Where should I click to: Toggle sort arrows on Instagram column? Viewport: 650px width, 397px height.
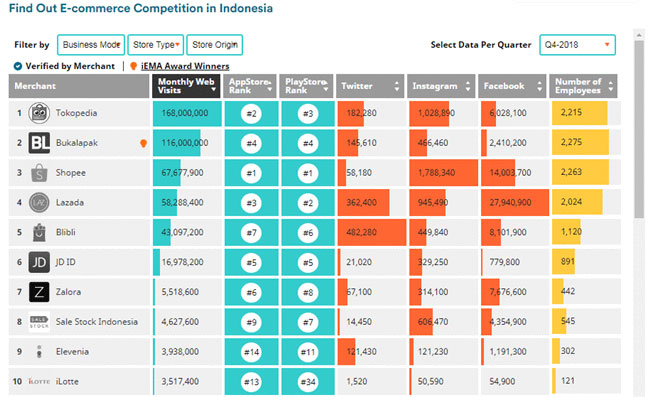(468, 86)
